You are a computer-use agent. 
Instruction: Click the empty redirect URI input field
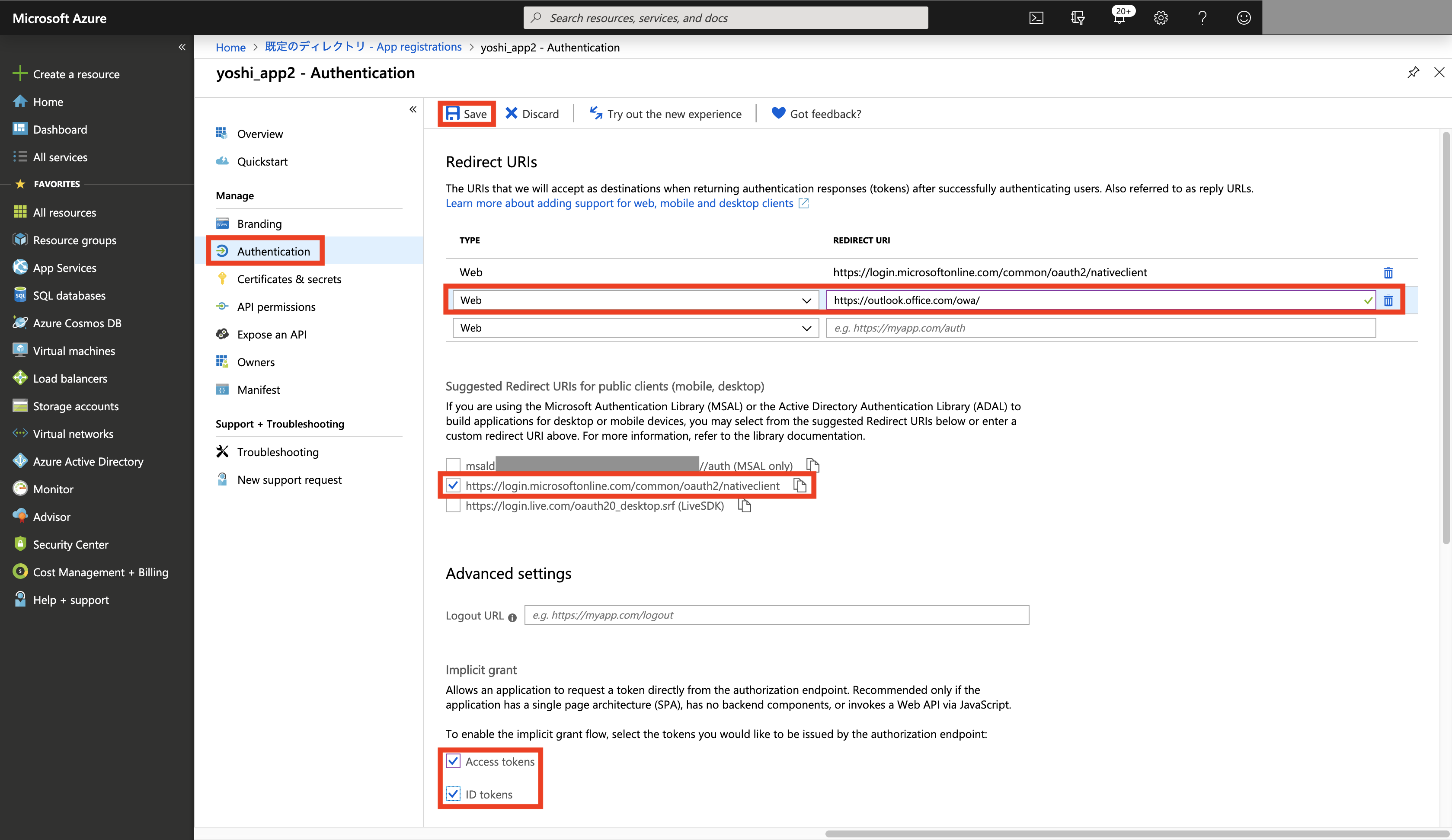pos(1100,328)
